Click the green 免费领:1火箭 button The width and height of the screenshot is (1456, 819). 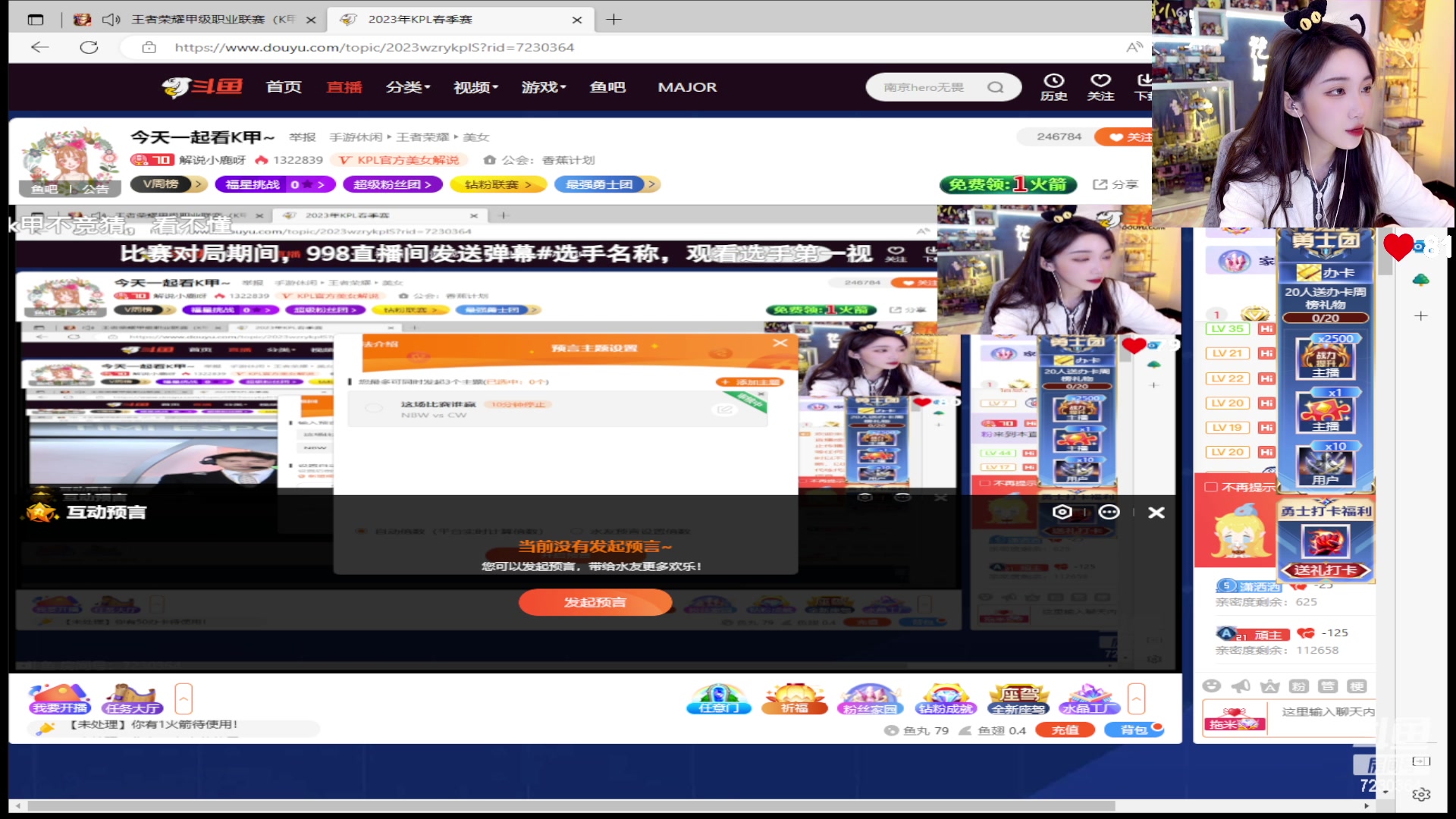[1008, 184]
